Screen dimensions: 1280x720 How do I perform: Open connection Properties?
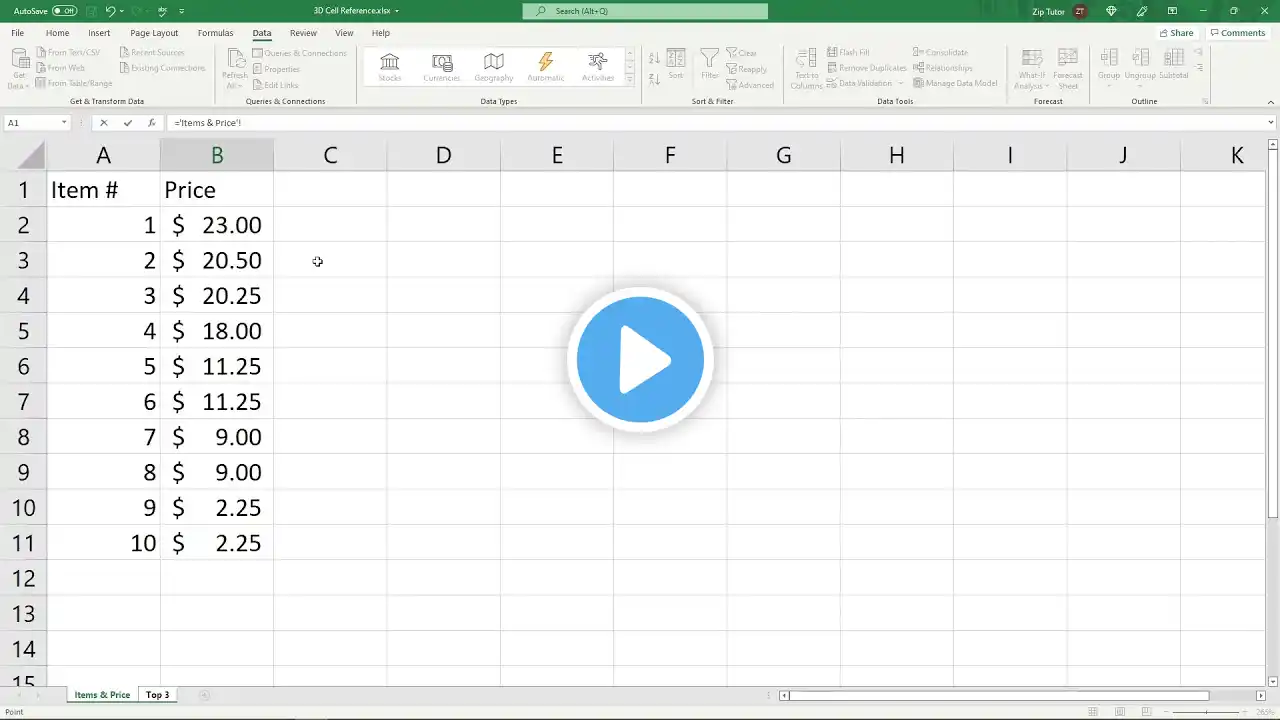276,69
